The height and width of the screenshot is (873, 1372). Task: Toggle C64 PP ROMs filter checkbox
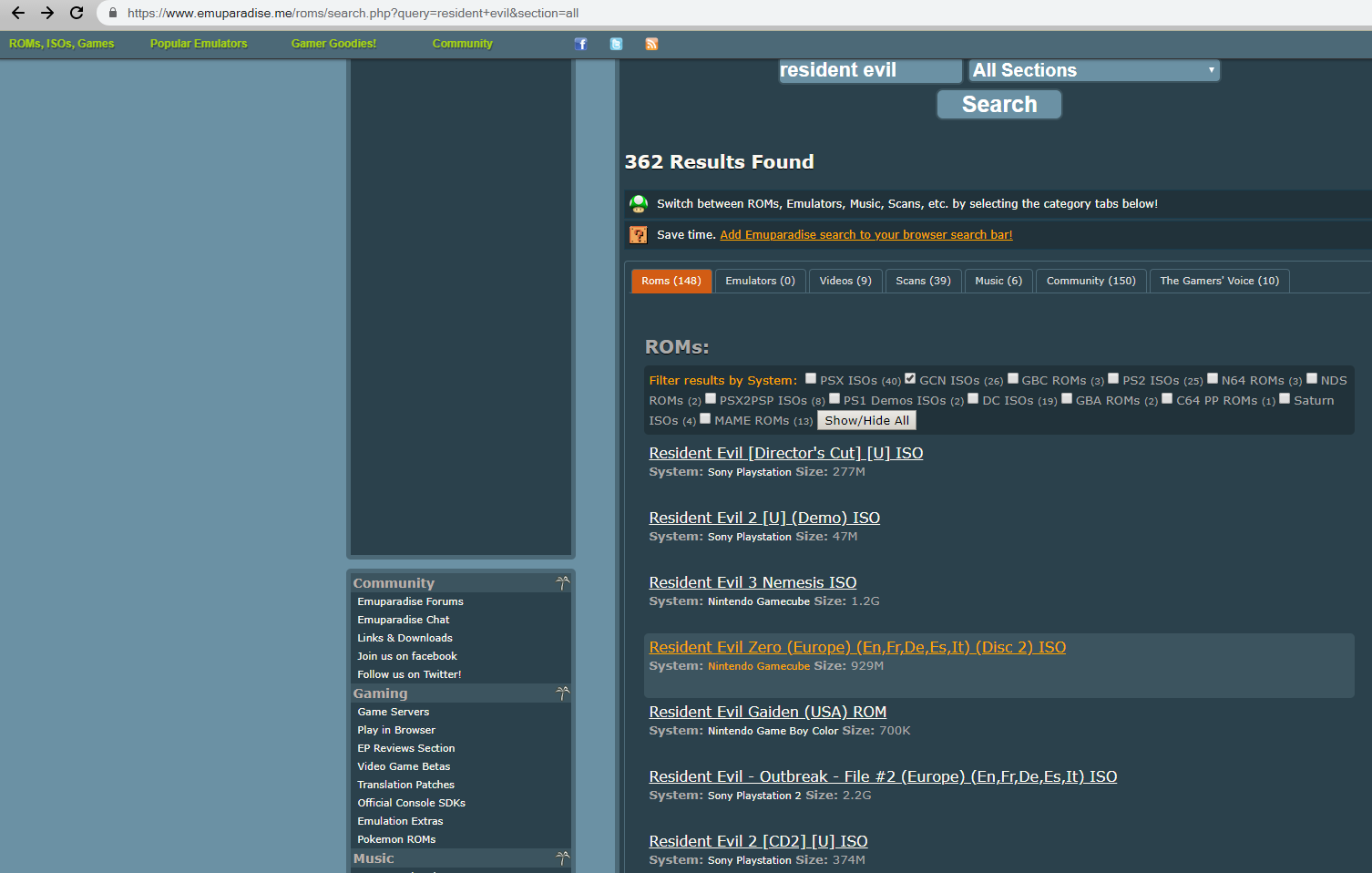pos(1167,398)
